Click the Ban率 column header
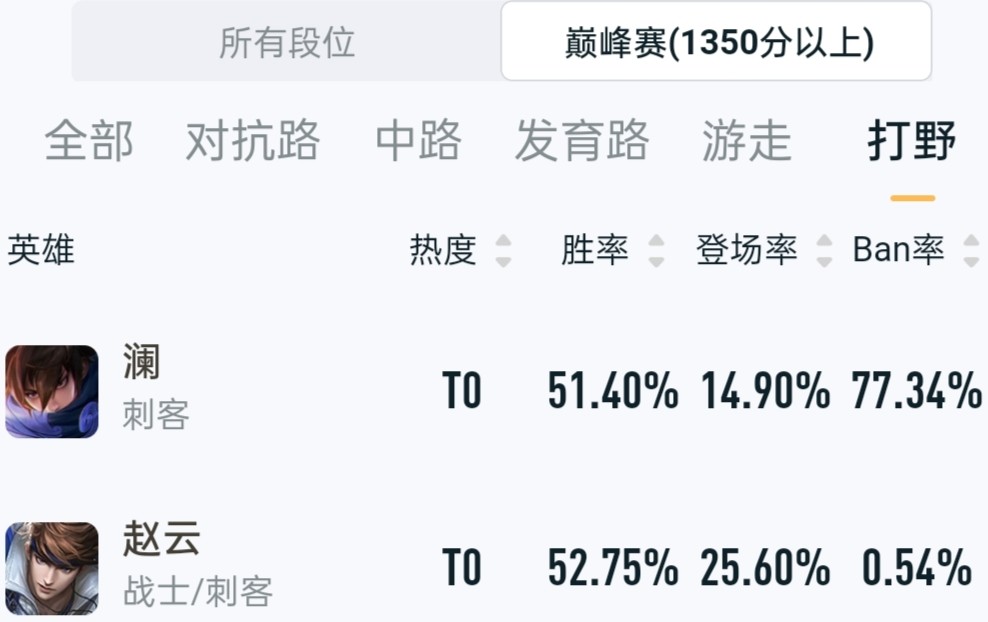This screenshot has width=988, height=622. point(899,250)
